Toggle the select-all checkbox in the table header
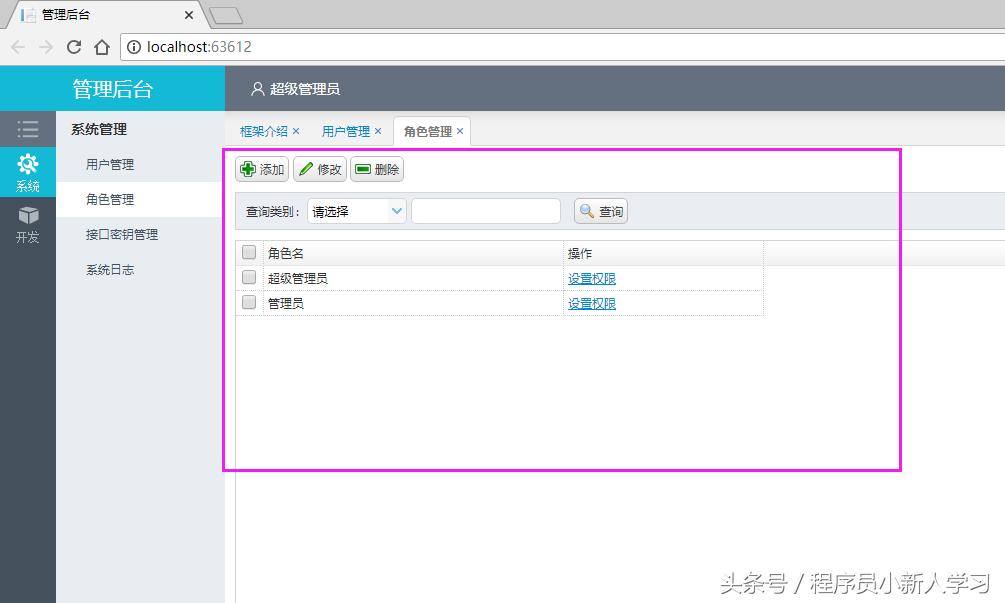This screenshot has height=603, width=1005. point(247,252)
